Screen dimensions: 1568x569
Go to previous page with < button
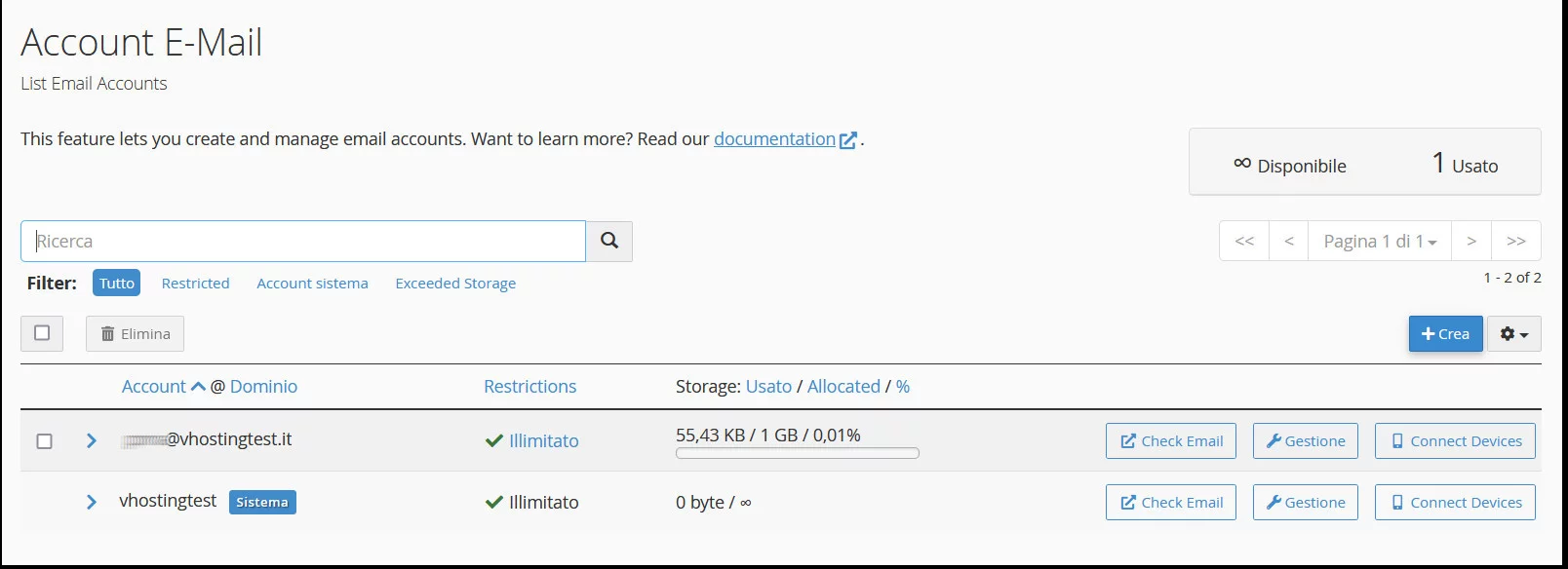[1289, 241]
